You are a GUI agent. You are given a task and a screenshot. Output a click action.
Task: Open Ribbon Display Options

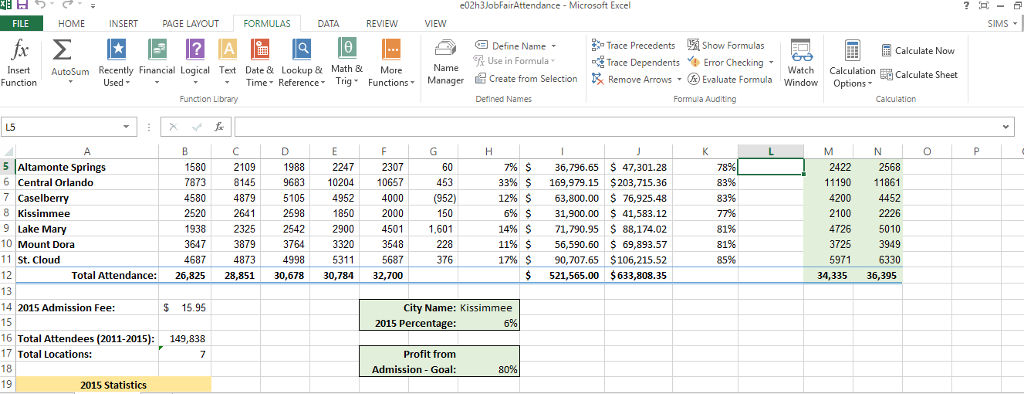tap(983, 5)
